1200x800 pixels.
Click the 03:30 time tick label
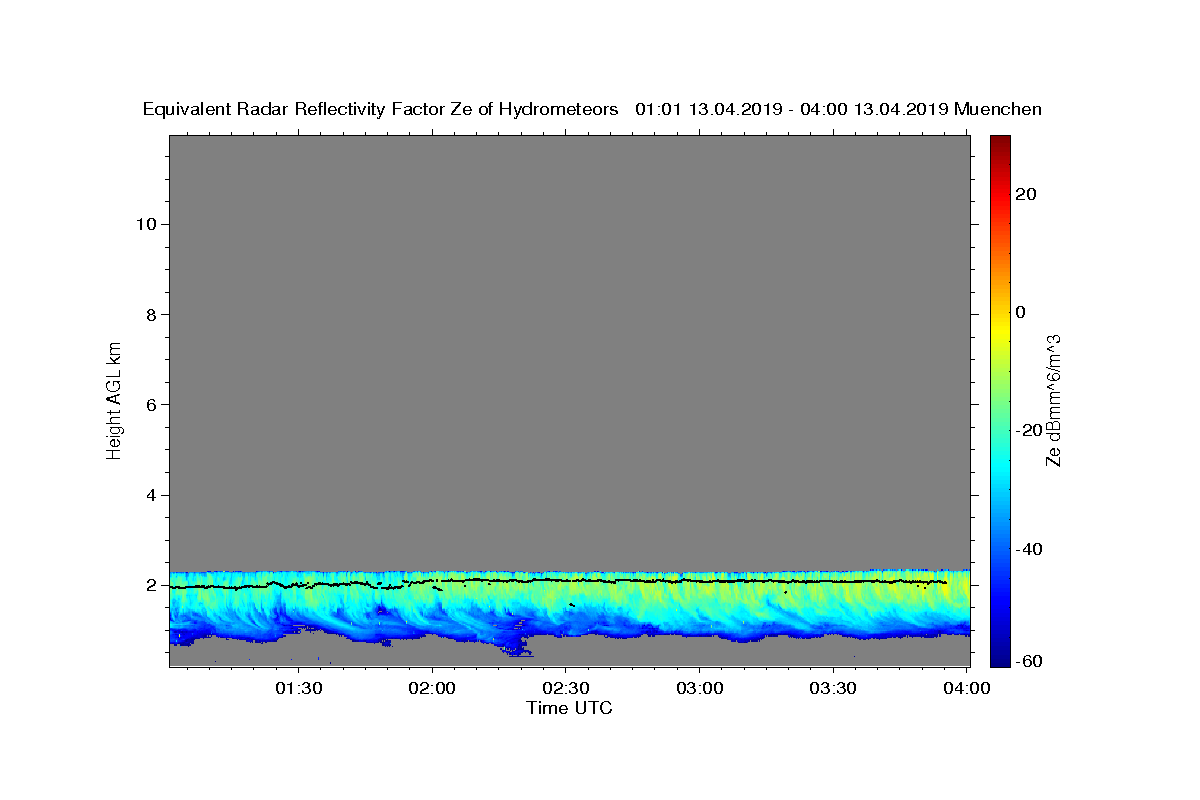(832, 688)
